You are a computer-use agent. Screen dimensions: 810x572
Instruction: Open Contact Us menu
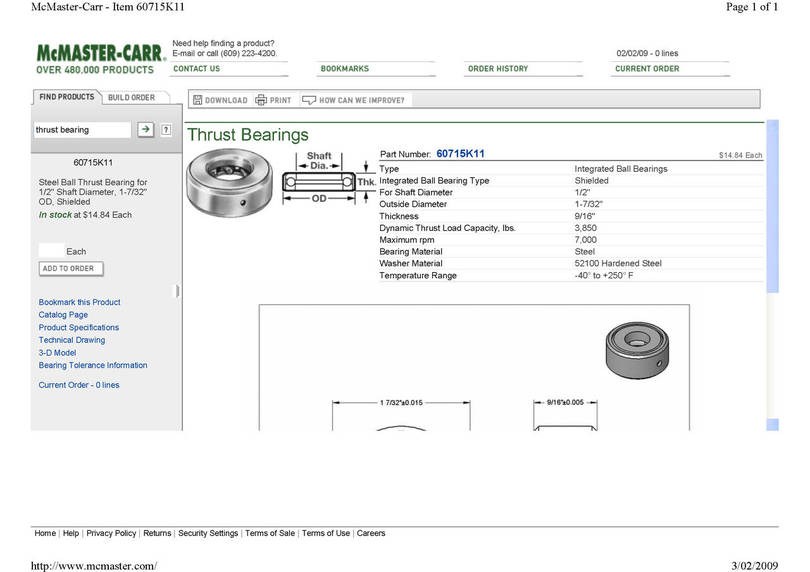[x=196, y=69]
